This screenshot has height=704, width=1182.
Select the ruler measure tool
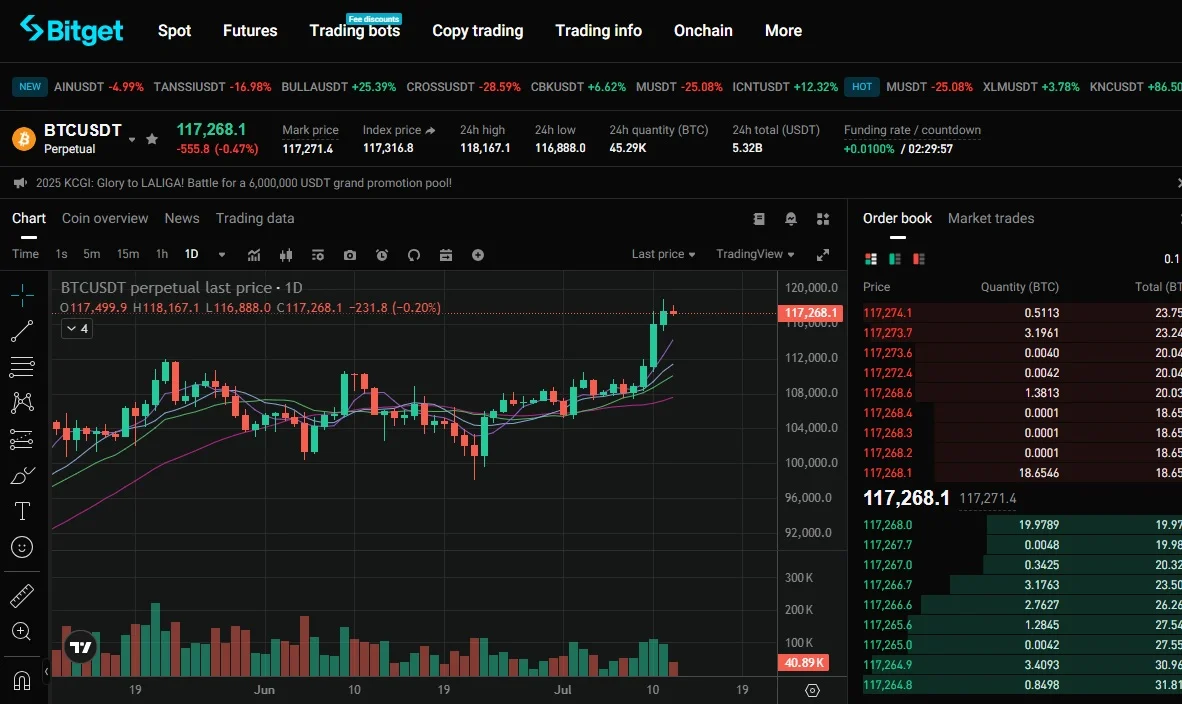[22, 596]
